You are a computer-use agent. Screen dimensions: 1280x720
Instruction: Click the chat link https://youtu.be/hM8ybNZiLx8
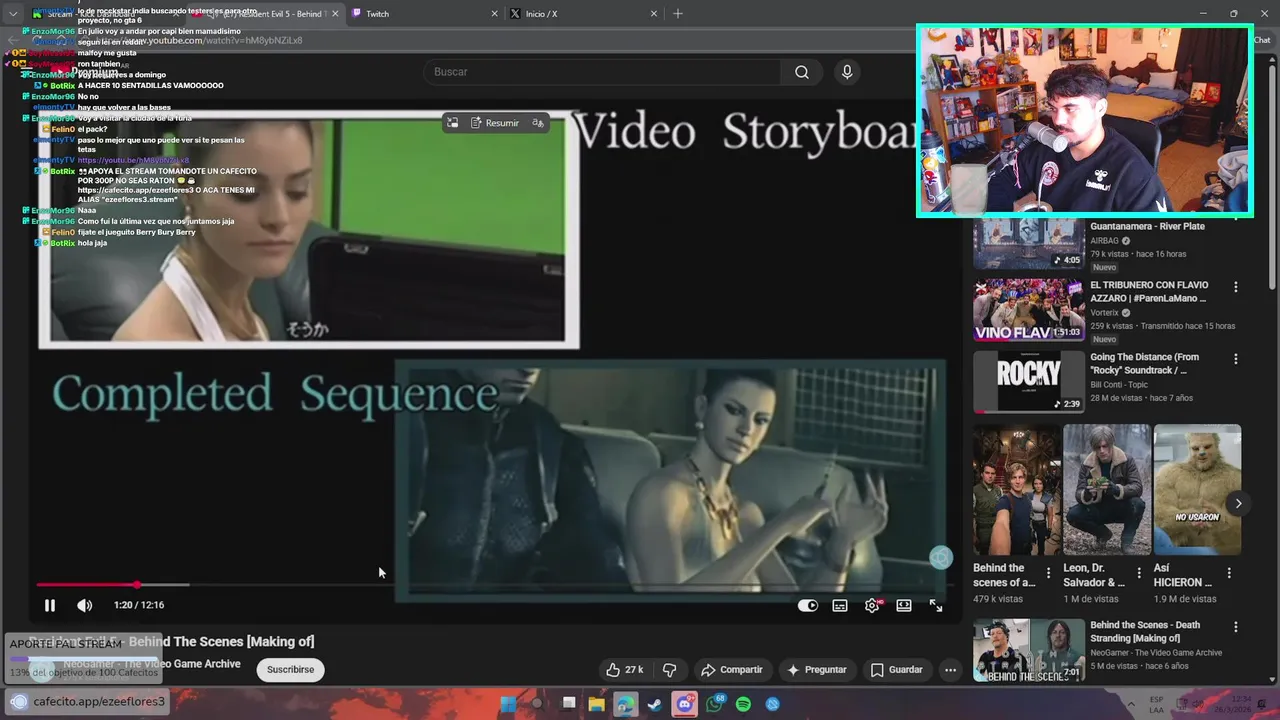pyautogui.click(x=133, y=161)
